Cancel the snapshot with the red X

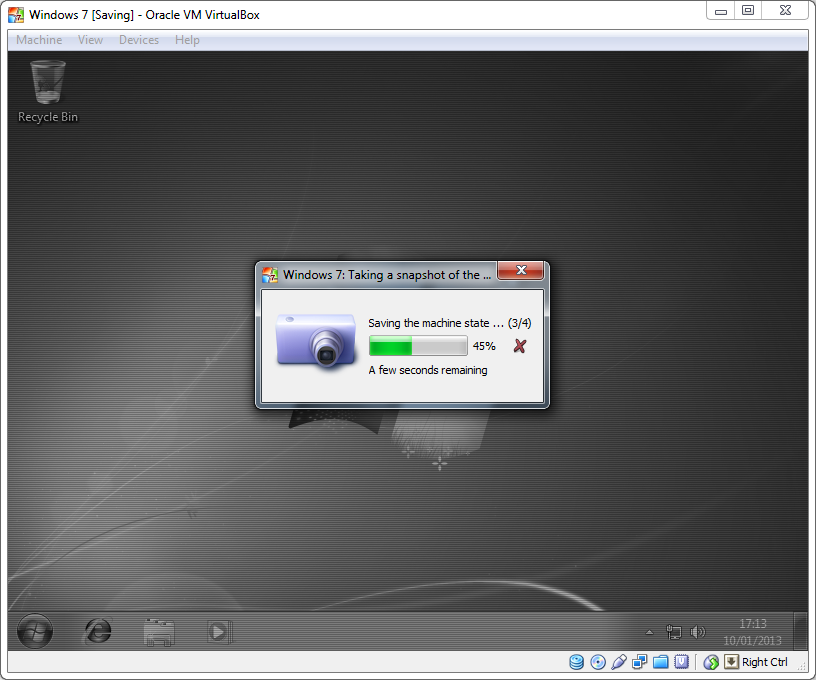[519, 346]
